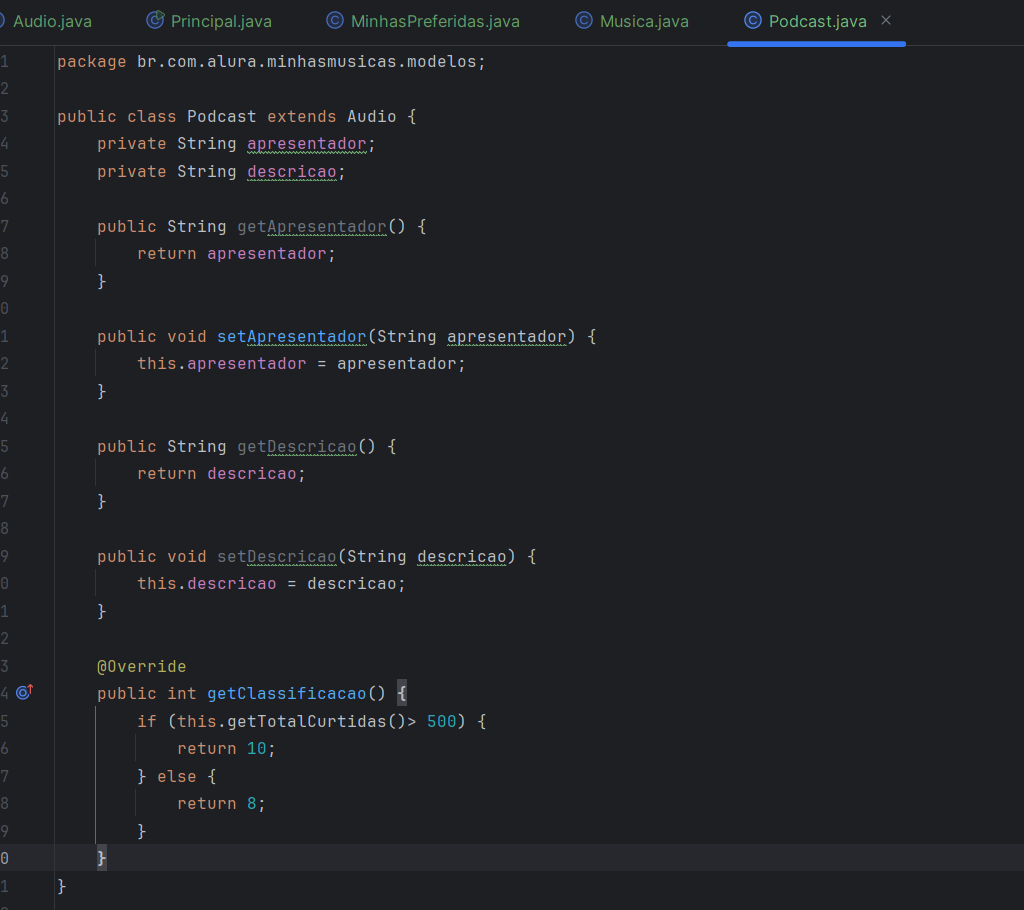Click the 'String apresentador' setter parameter
Screen dimensions: 1024x910
tap(472, 336)
